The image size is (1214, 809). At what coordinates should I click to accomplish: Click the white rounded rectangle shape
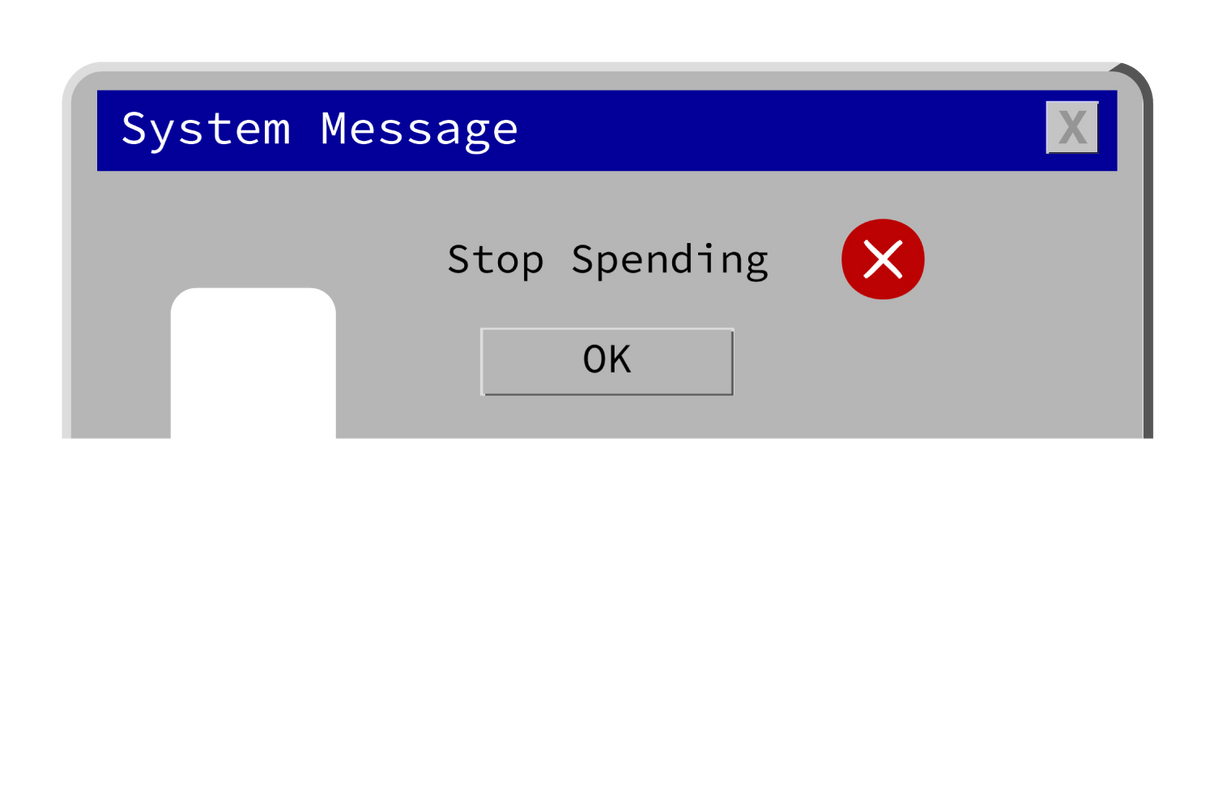click(253, 363)
